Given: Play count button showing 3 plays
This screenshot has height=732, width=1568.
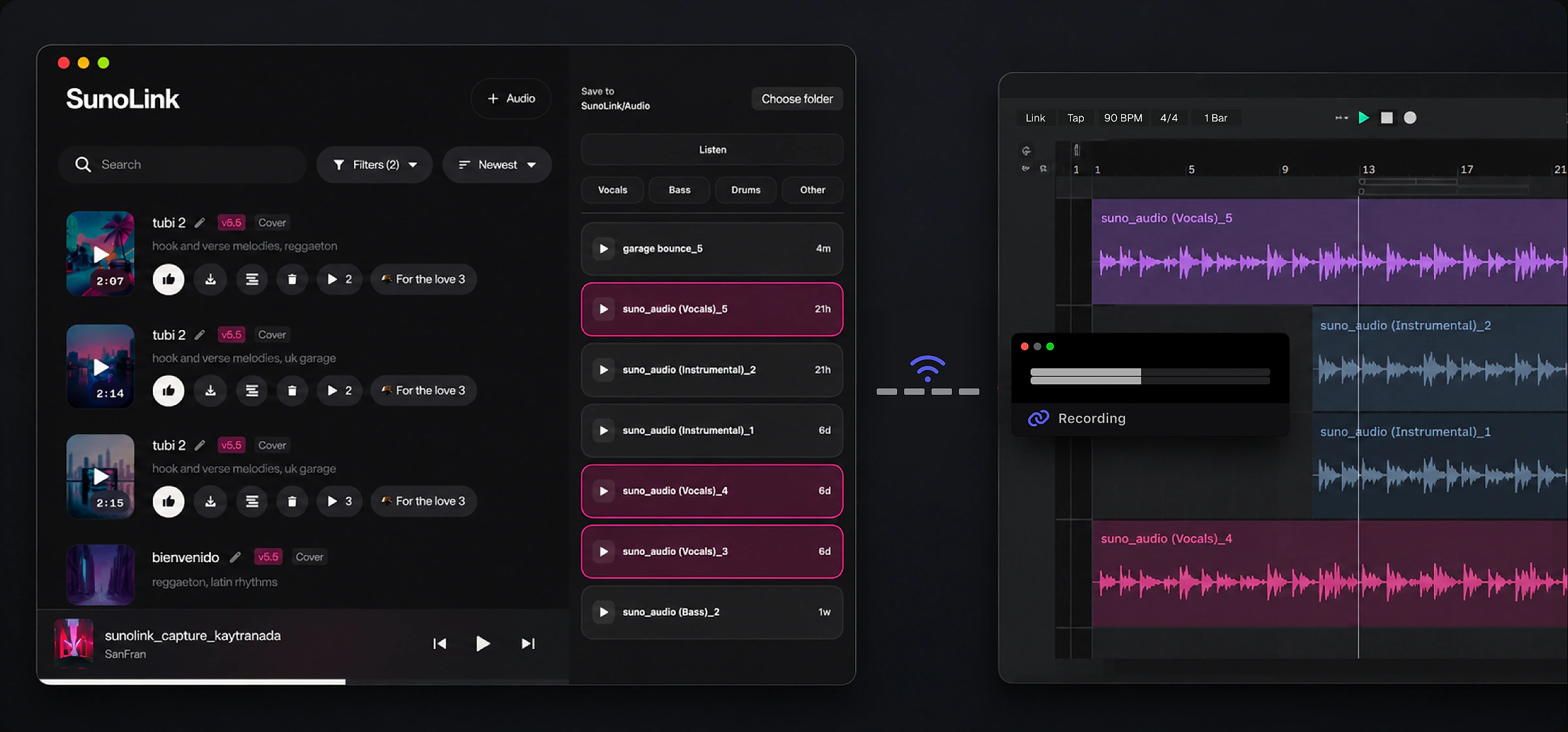Looking at the screenshot, I should point(340,501).
